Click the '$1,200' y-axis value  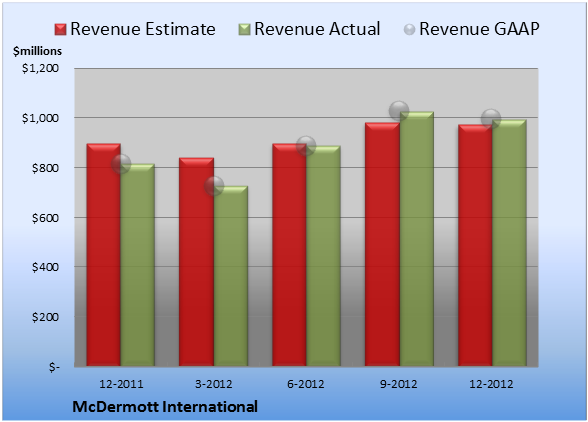[x=40, y=68]
